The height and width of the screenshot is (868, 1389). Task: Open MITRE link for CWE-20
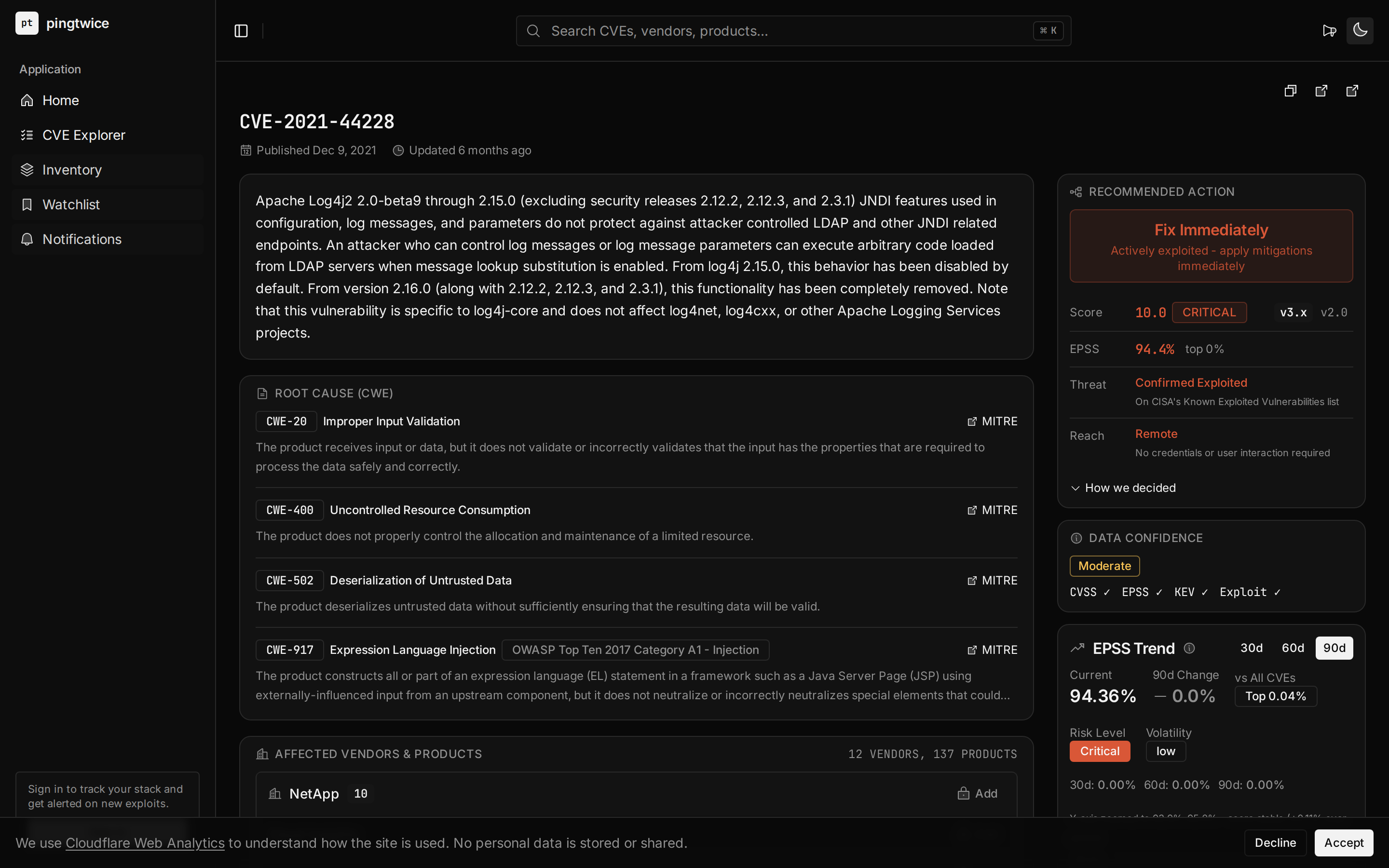point(992,421)
